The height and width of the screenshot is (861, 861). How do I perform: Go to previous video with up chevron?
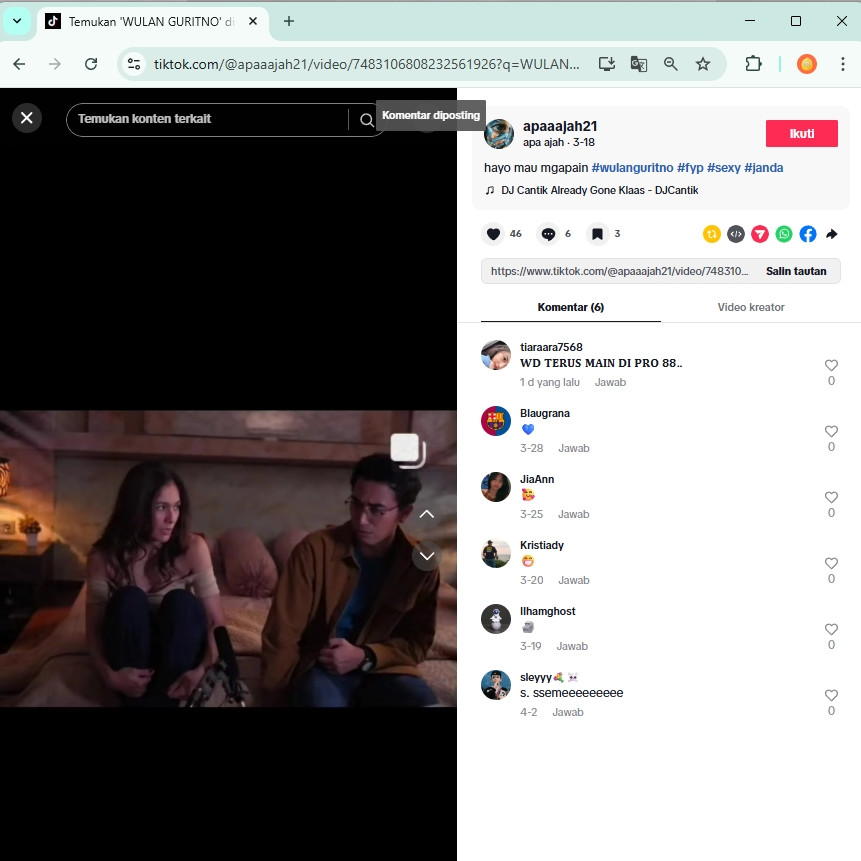427,515
